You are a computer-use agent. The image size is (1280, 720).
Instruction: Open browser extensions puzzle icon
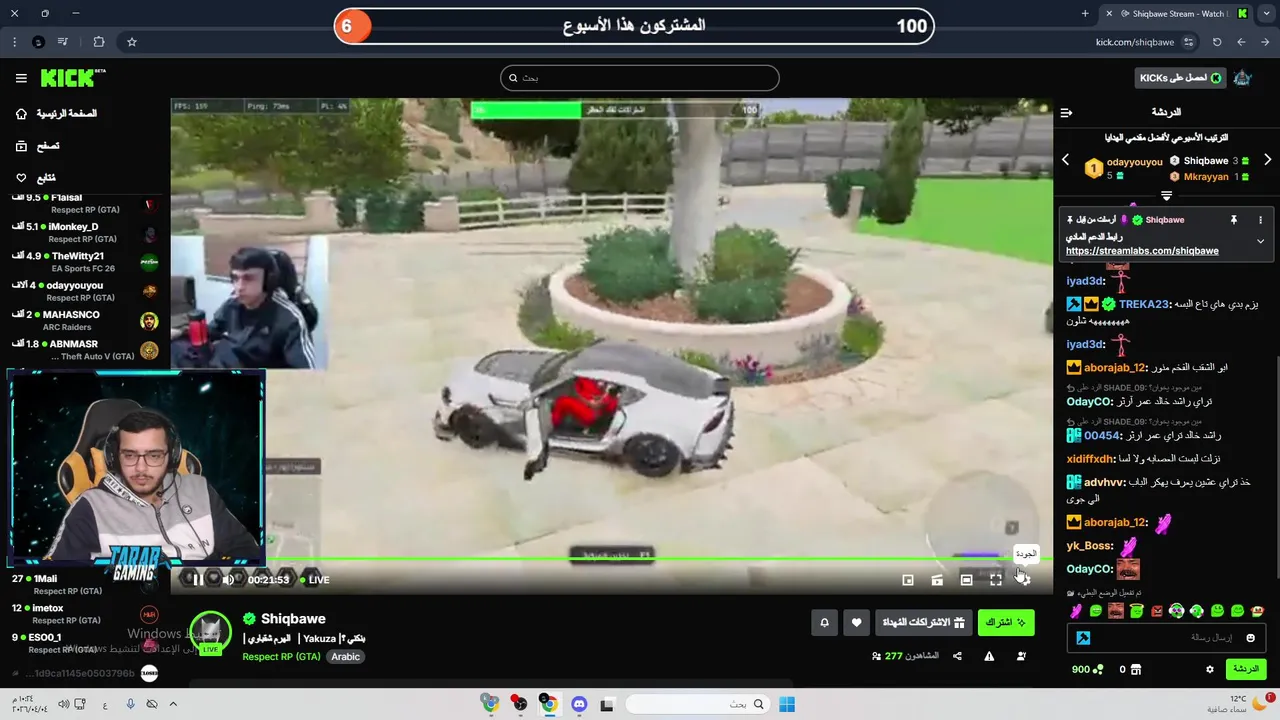(x=98, y=42)
